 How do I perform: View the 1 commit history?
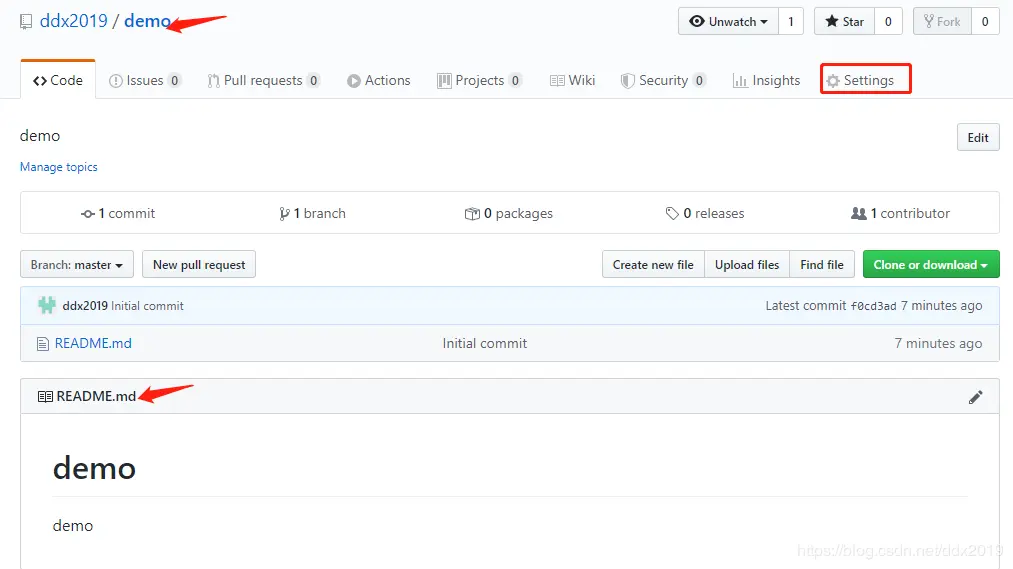click(x=118, y=213)
